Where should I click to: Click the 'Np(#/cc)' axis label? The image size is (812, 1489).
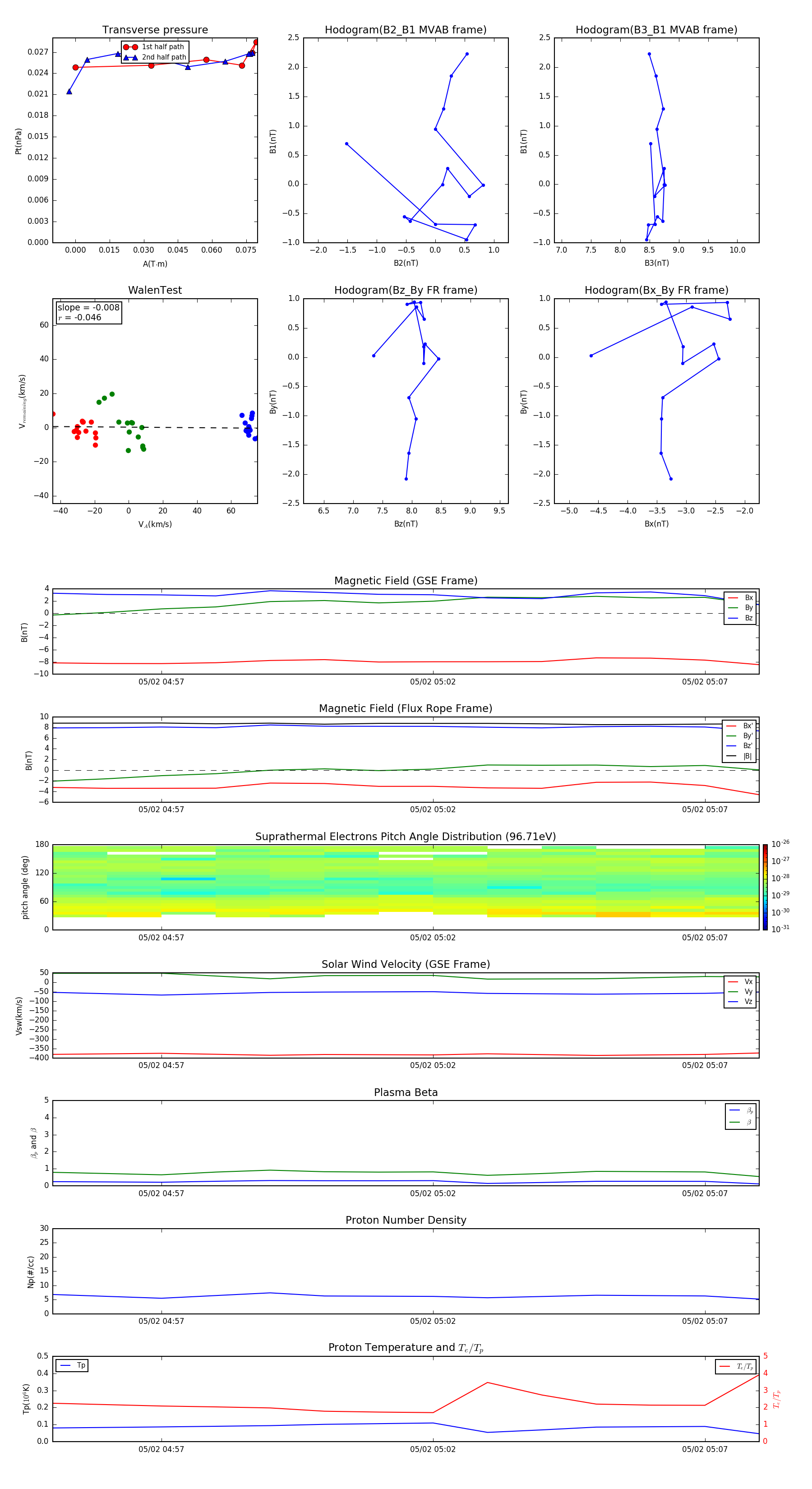coord(31,1272)
